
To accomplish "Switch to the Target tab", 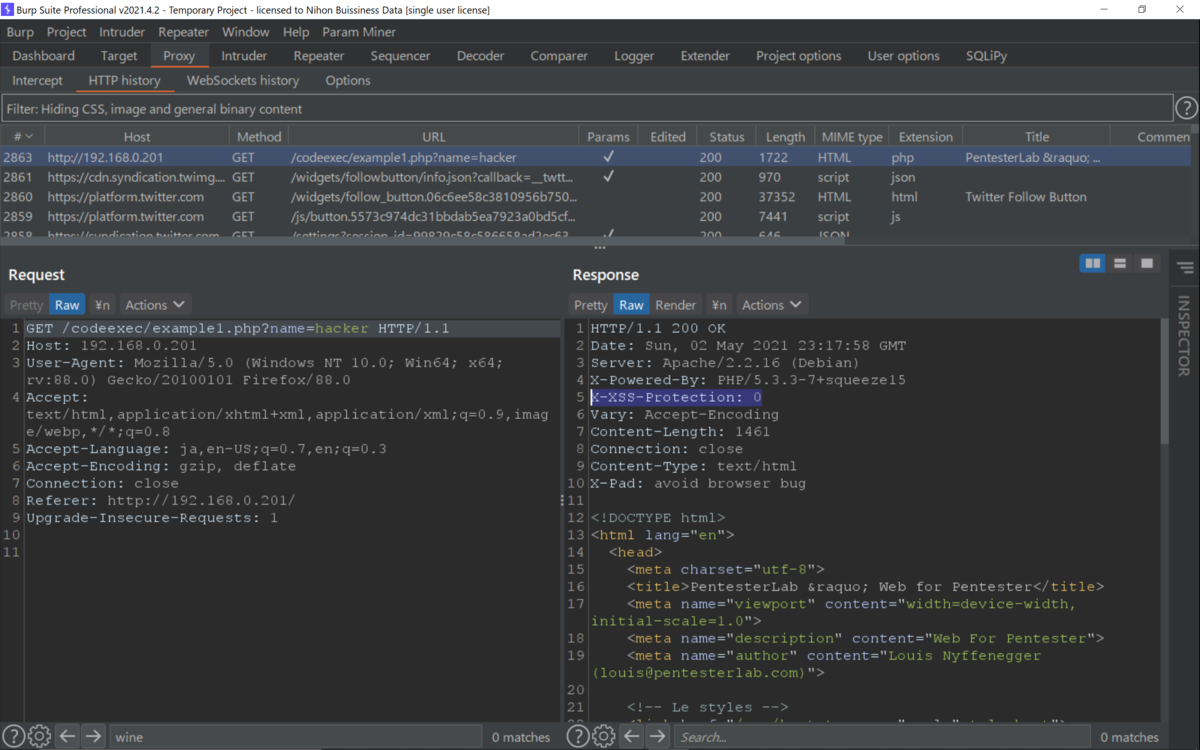I will 119,56.
